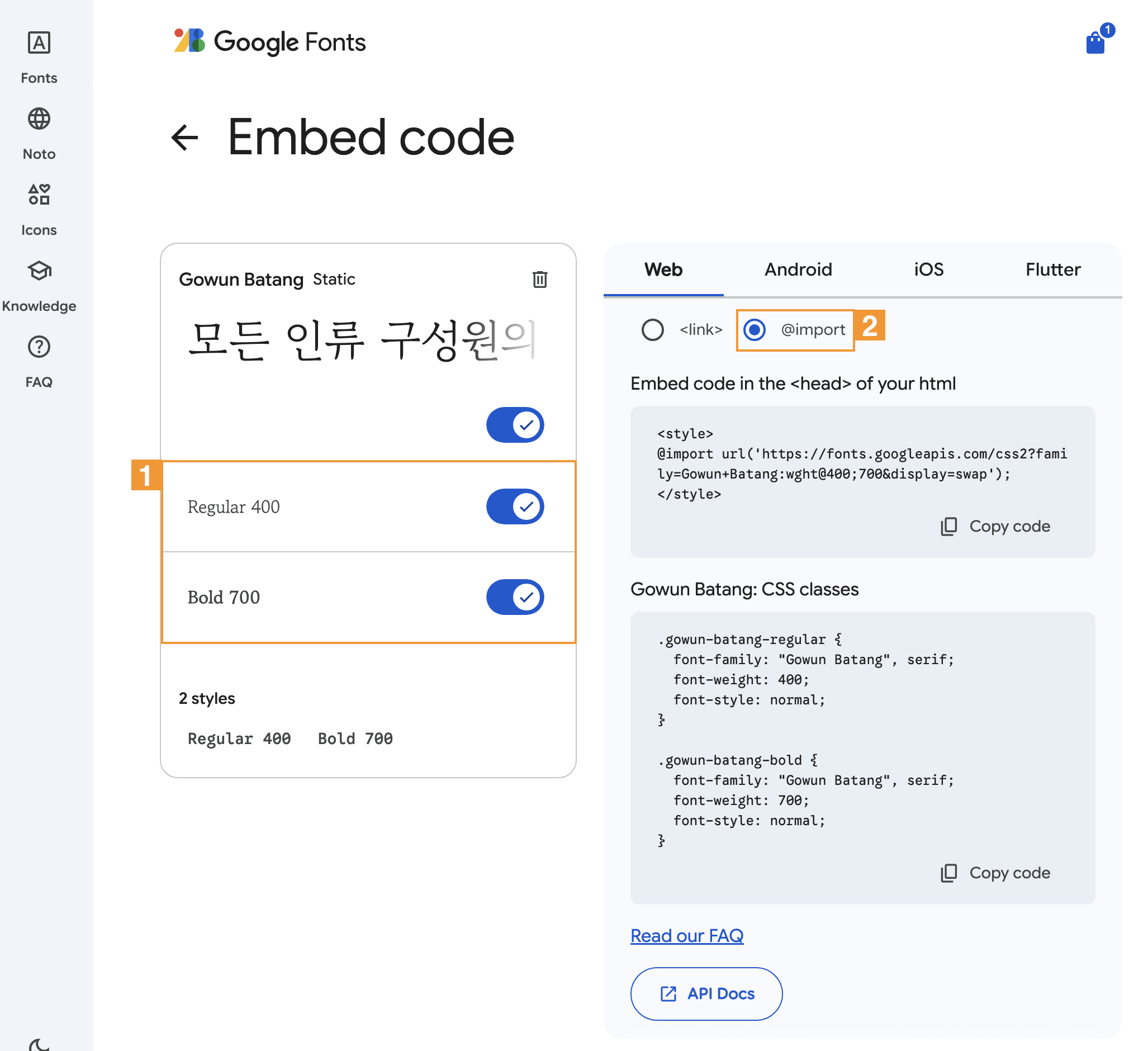Image resolution: width=1148 pixels, height=1051 pixels.
Task: Disable the Bold 700 style toggle
Action: tap(514, 597)
